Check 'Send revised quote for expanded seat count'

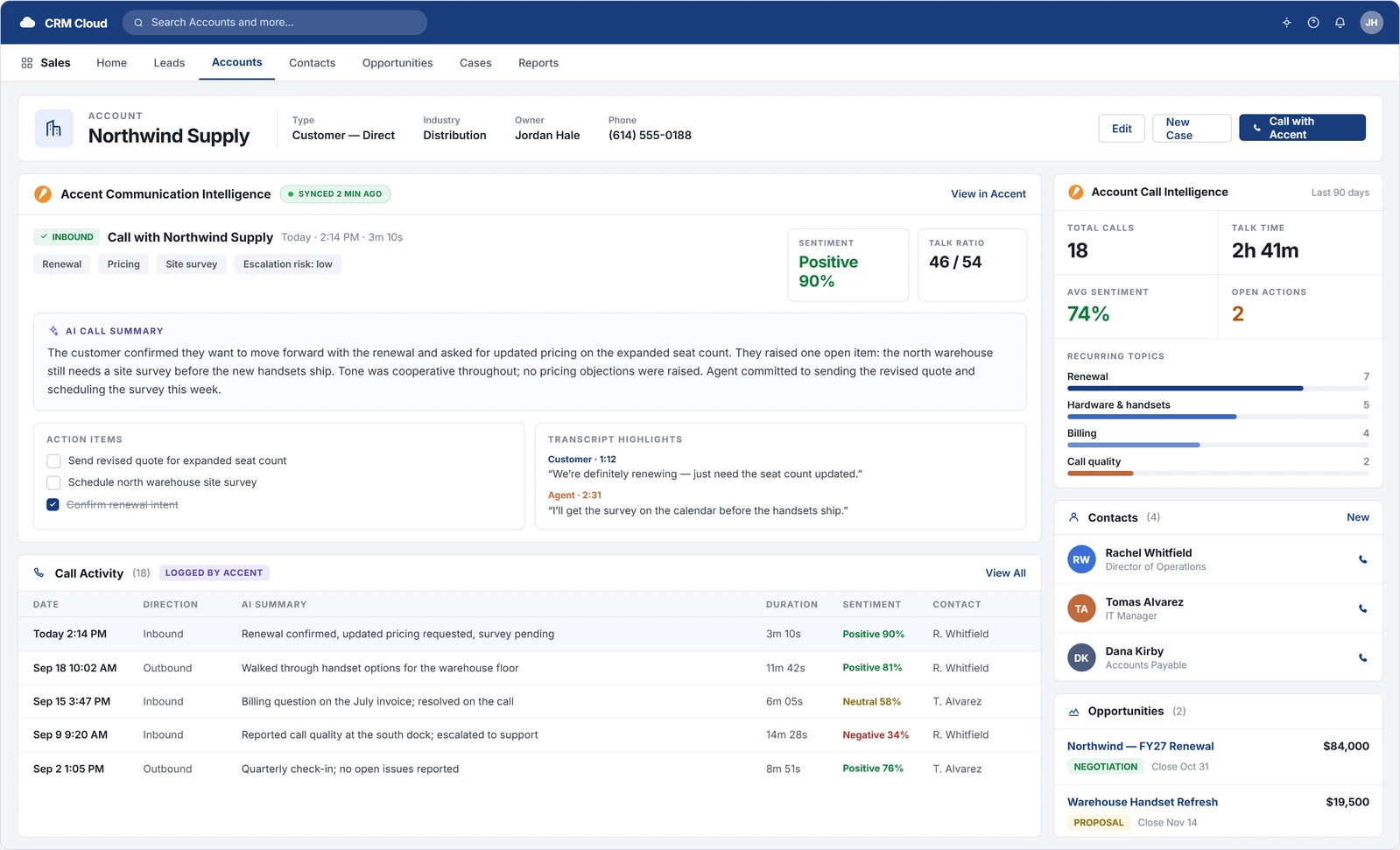53,460
